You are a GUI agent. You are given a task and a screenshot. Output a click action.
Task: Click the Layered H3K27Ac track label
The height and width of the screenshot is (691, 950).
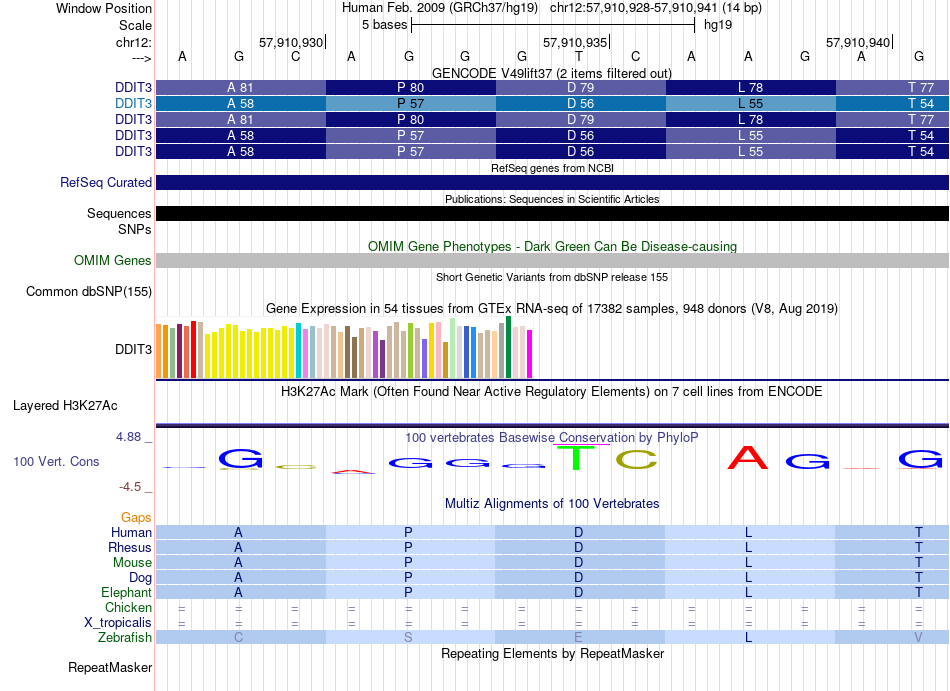[65, 405]
